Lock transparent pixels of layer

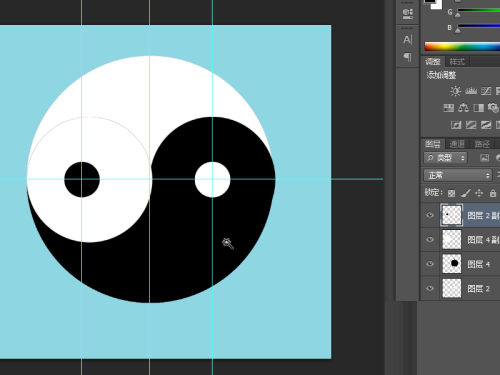(451, 193)
